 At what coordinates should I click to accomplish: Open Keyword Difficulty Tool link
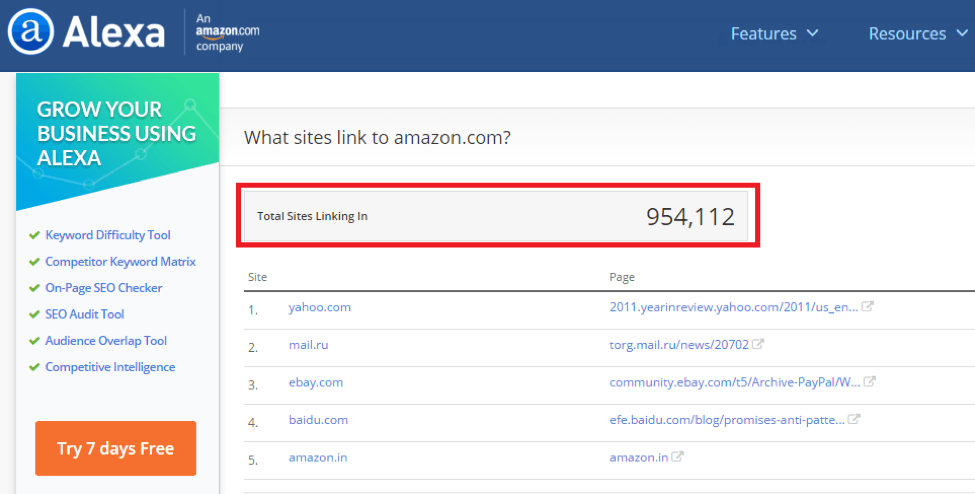click(108, 235)
